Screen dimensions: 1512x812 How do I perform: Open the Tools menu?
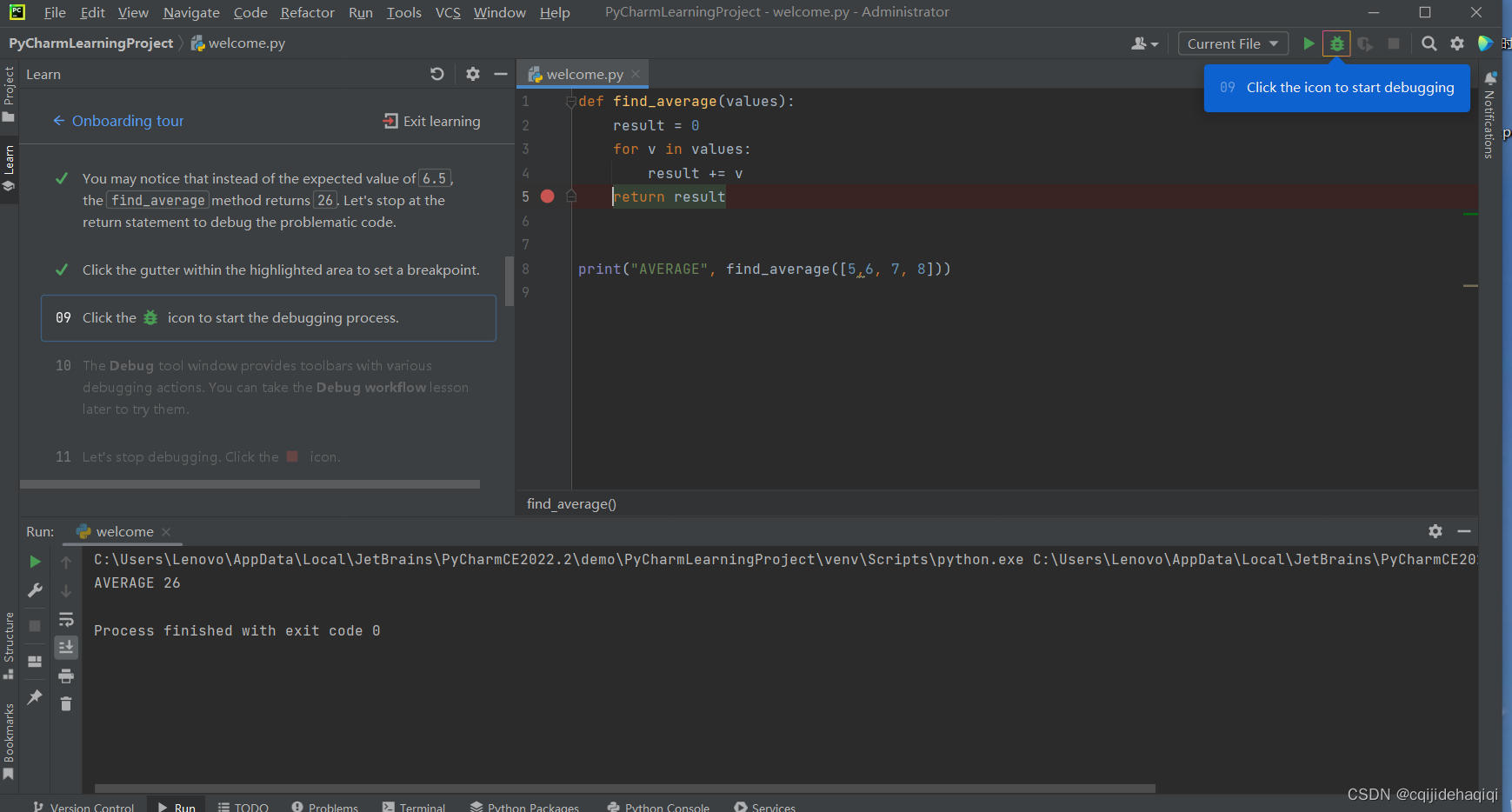coord(403,12)
